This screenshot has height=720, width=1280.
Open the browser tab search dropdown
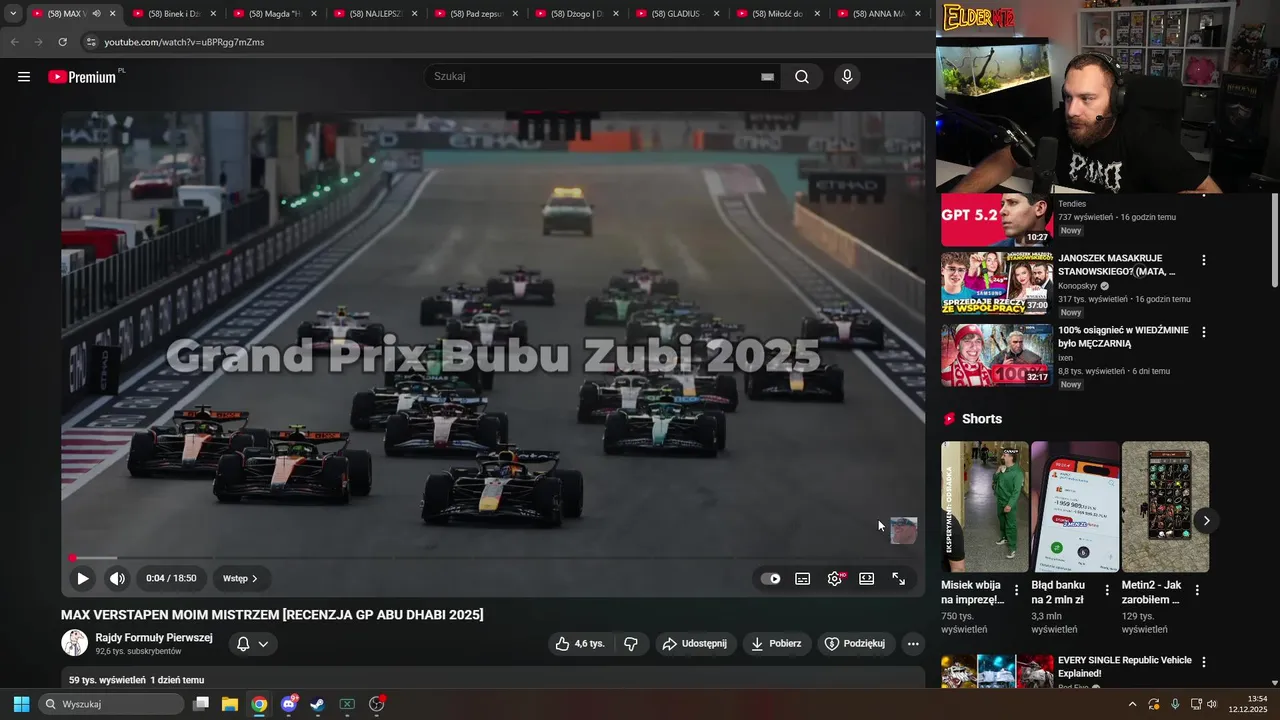coord(13,14)
